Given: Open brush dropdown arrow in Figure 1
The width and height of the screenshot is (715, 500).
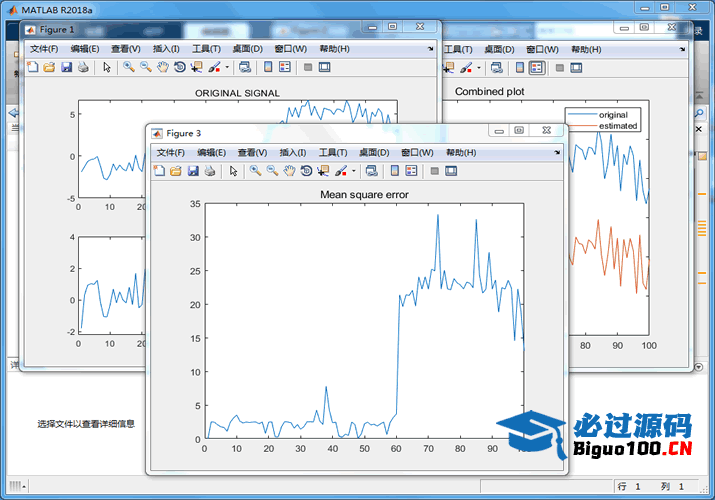Looking at the screenshot, I should click(227, 67).
